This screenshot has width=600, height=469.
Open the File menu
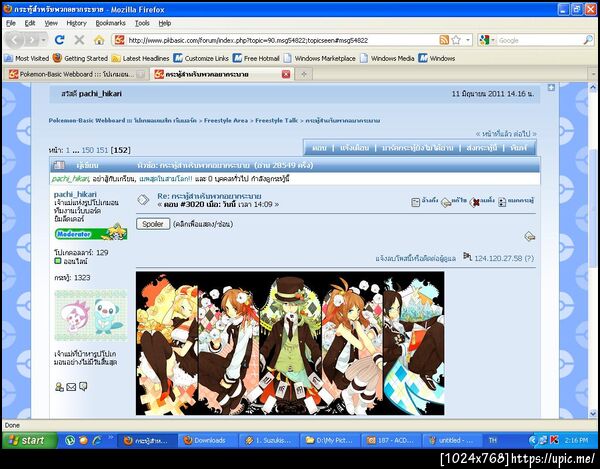11,23
